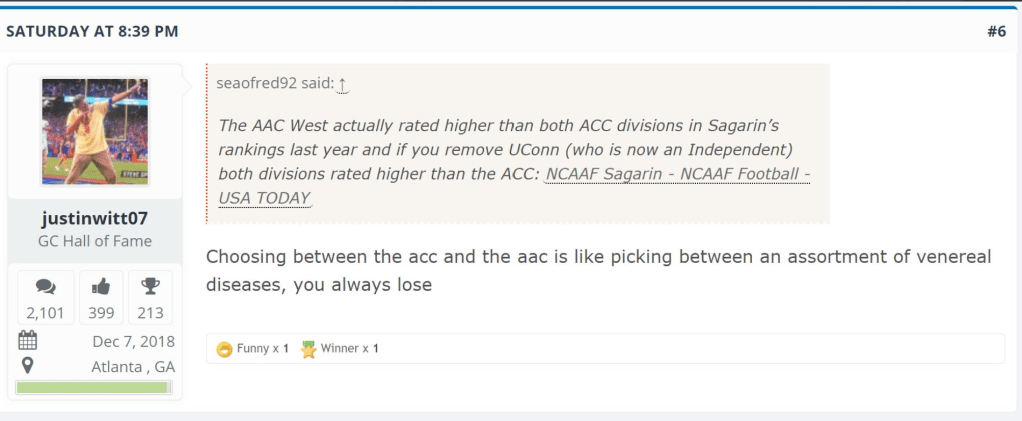Viewport: 1022px width, 421px height.
Task: Click the Funny smiley rating icon
Action: (x=225, y=349)
